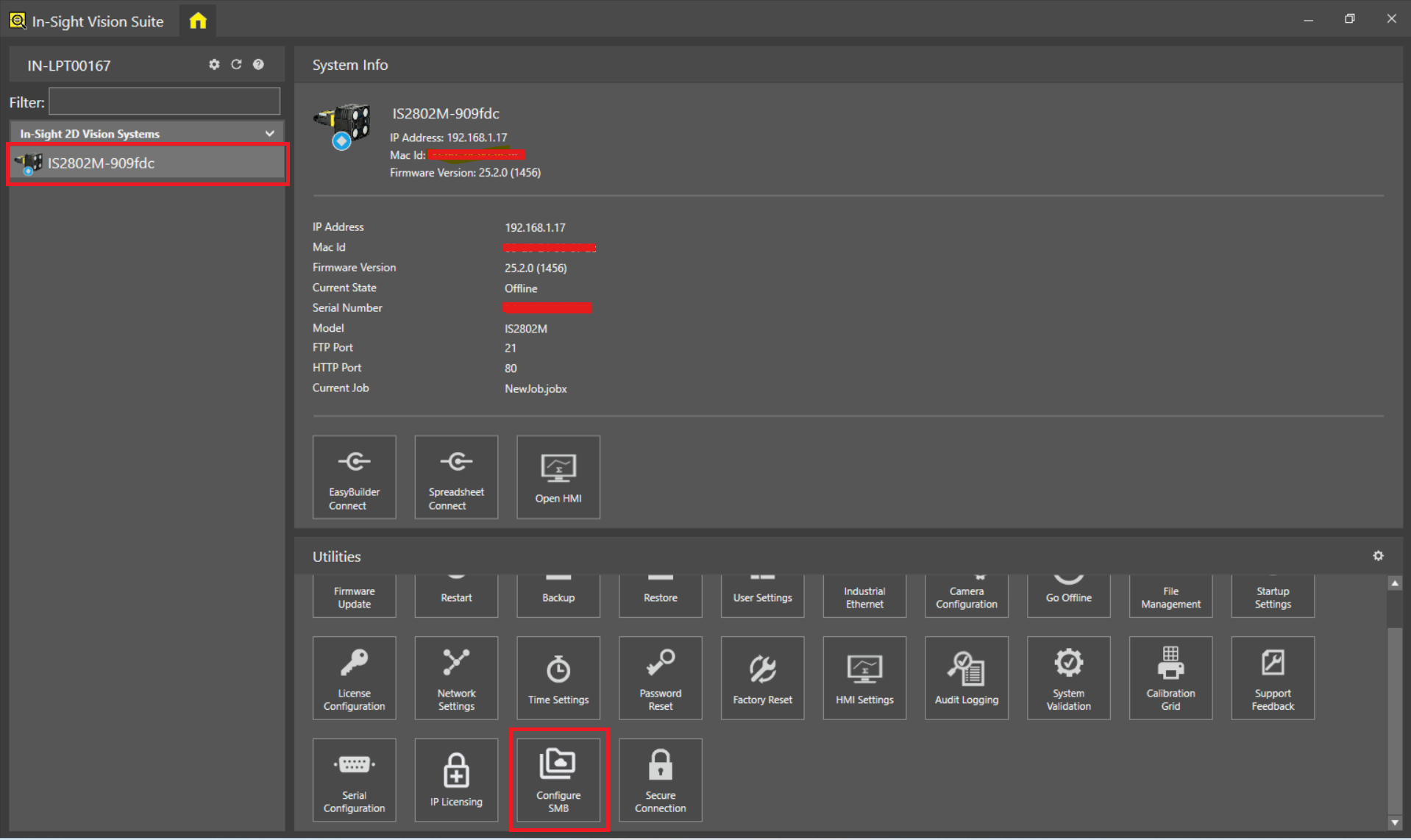This screenshot has width=1411, height=840.
Task: Launch the Open HMI viewer
Action: coord(558,477)
